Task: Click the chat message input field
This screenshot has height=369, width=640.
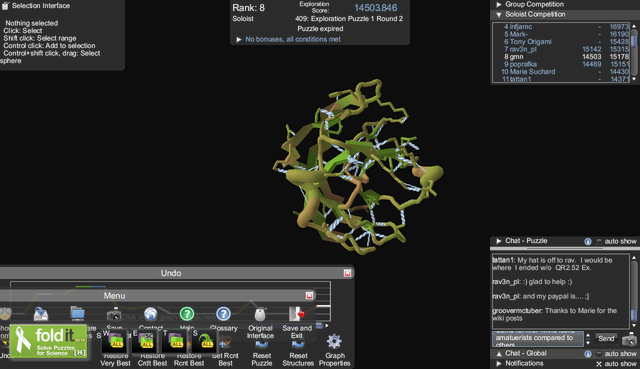Action: tap(538, 339)
